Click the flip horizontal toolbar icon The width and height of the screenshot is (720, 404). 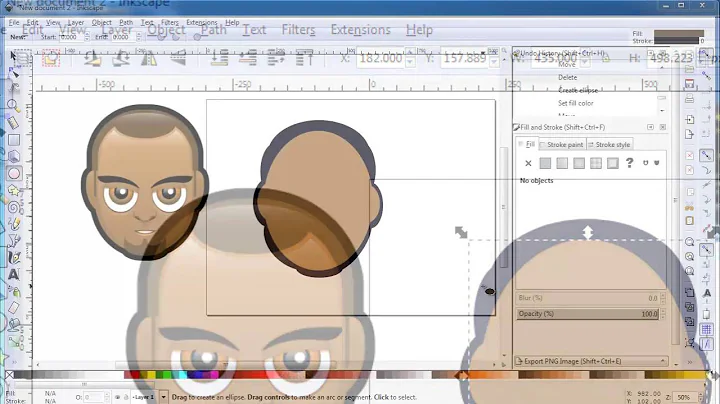click(149, 58)
